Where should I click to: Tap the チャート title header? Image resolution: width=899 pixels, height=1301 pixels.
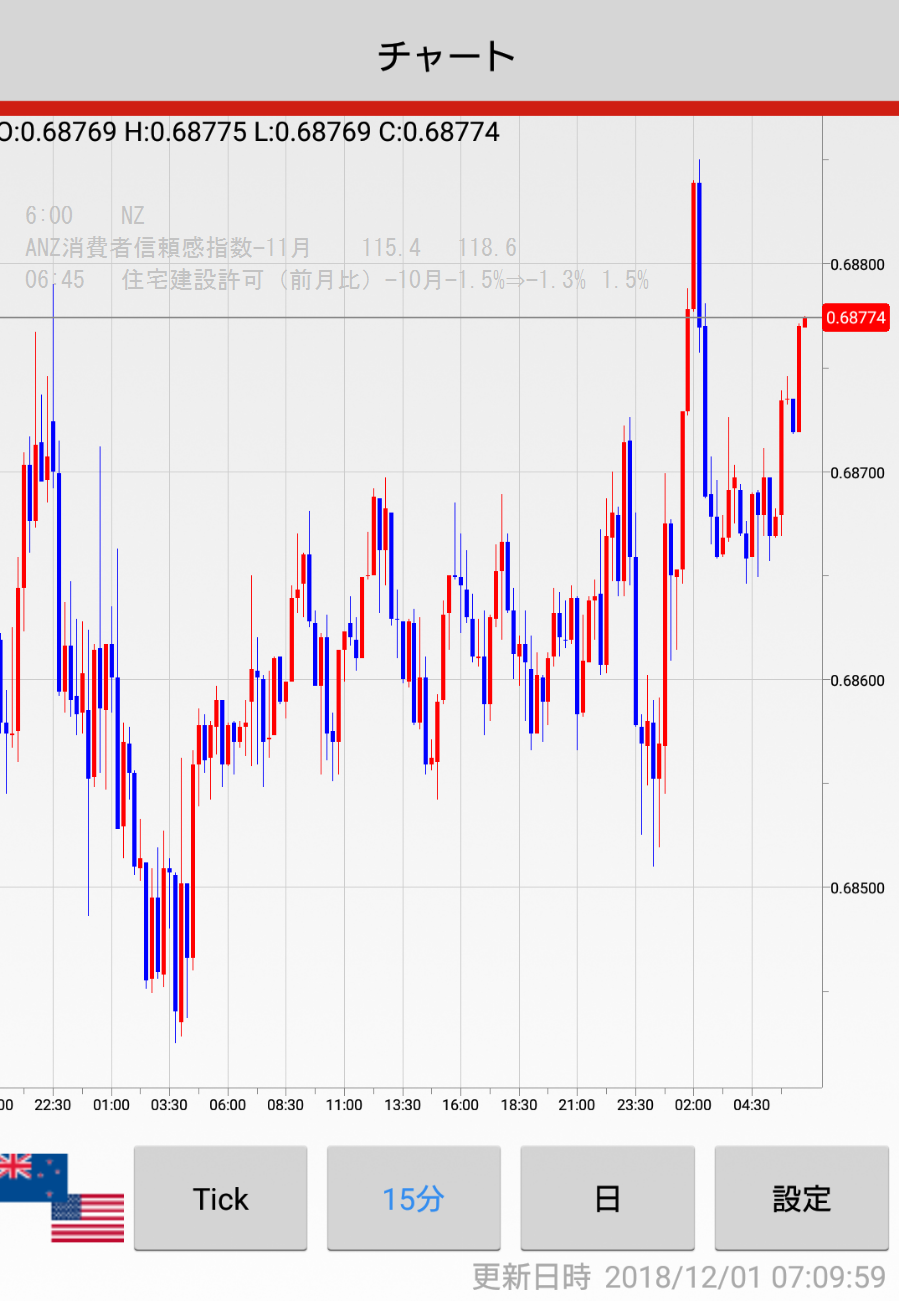[447, 55]
